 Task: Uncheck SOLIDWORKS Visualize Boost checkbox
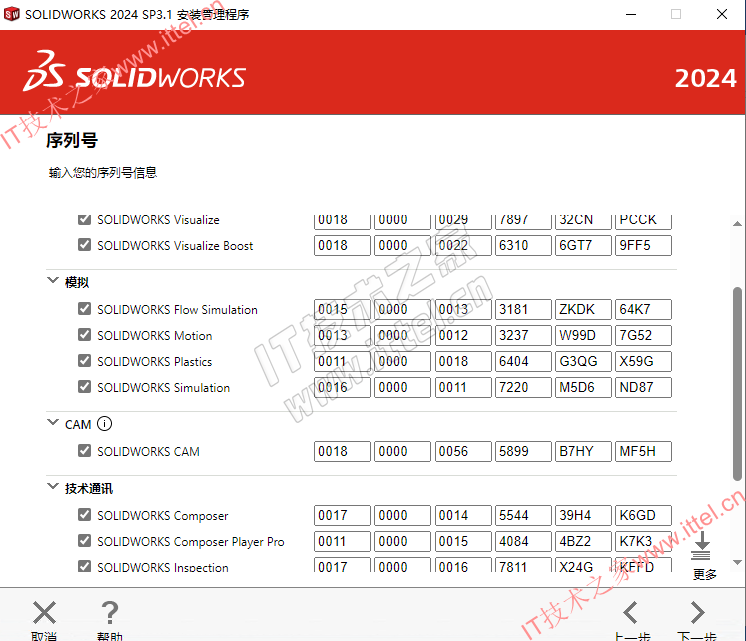tap(85, 245)
